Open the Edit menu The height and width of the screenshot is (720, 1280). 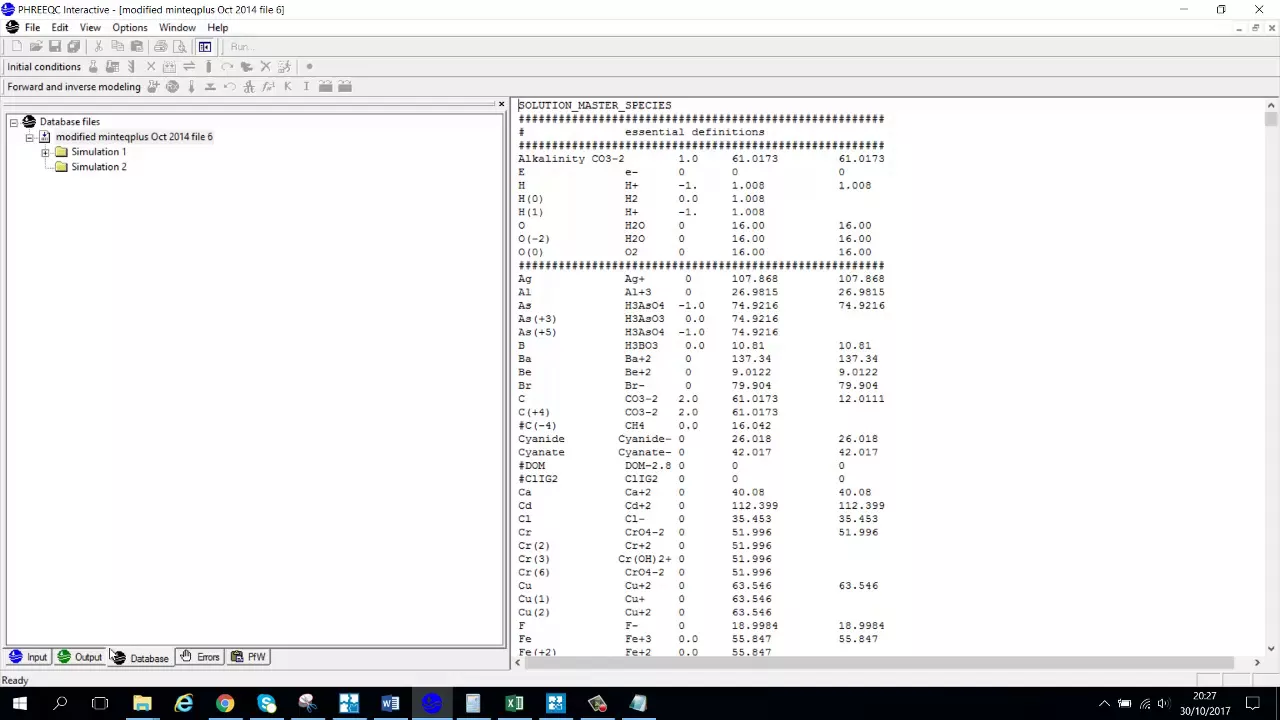[x=60, y=28]
